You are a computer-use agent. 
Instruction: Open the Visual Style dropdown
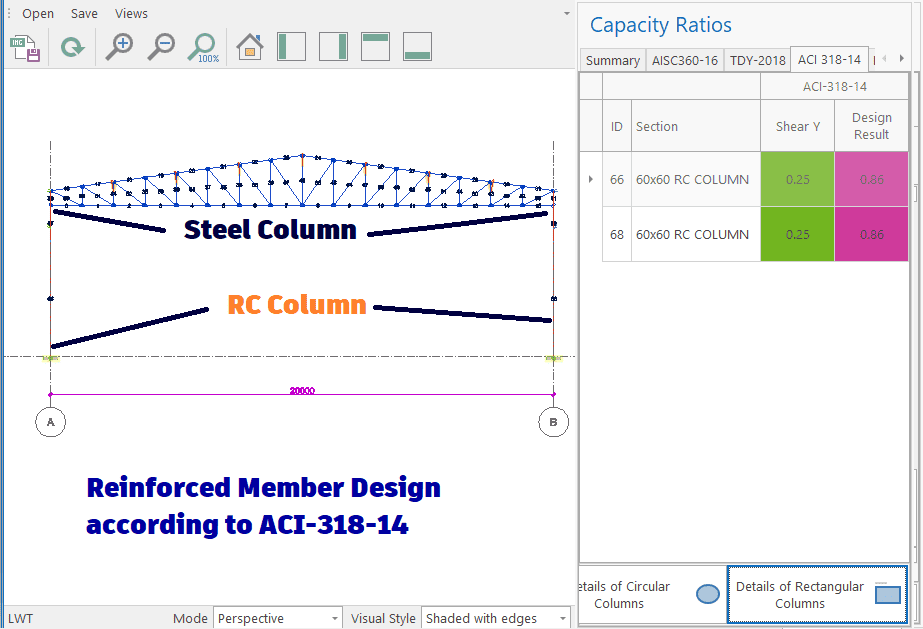coord(496,619)
